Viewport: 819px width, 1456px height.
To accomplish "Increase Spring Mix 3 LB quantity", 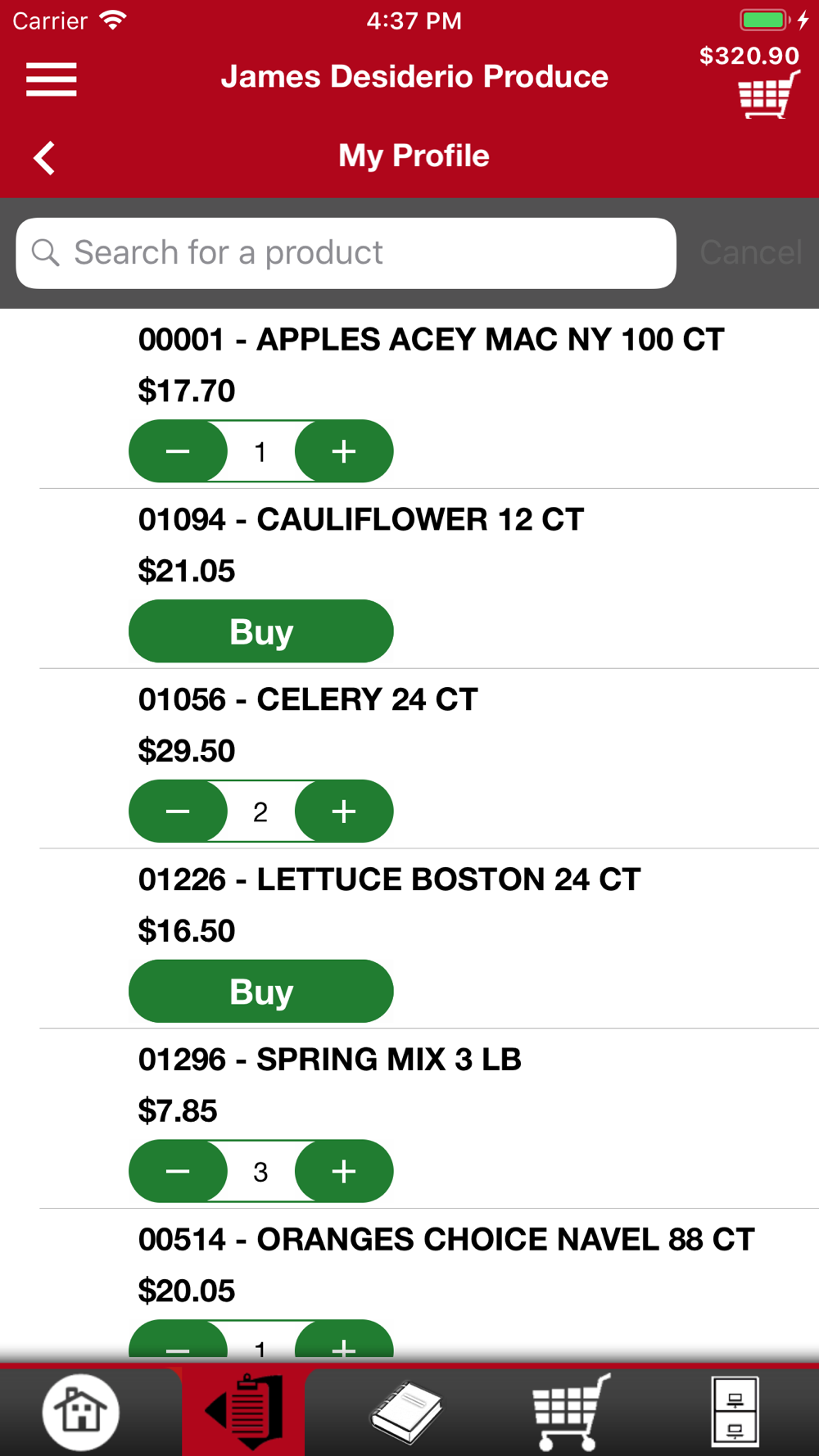I will click(344, 1172).
